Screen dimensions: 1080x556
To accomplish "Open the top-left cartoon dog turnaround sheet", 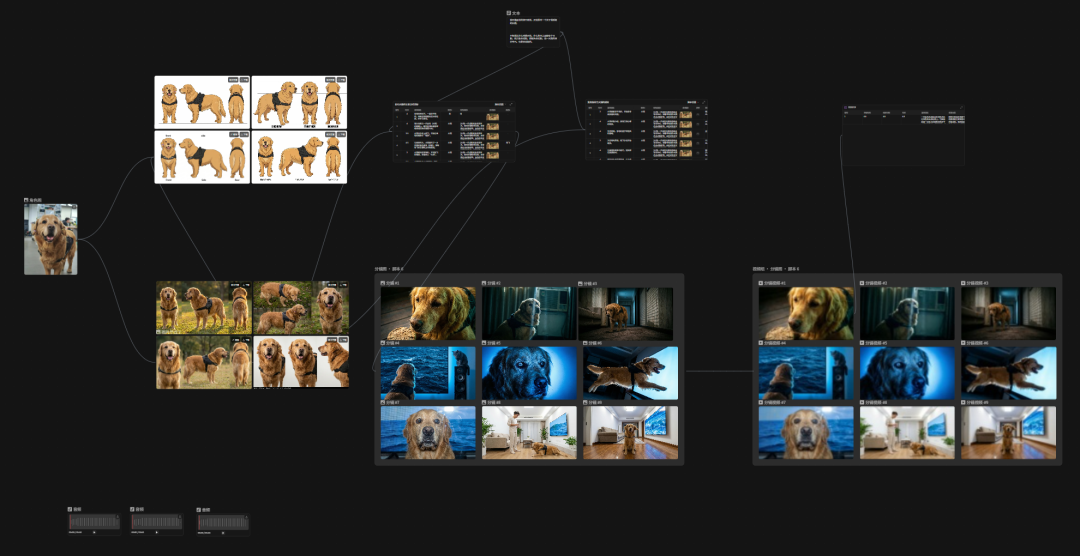I will (x=201, y=103).
